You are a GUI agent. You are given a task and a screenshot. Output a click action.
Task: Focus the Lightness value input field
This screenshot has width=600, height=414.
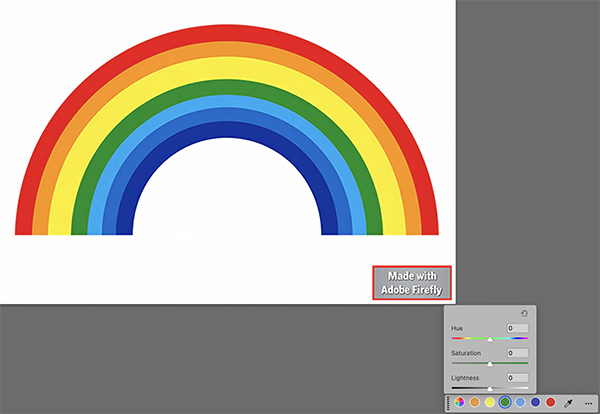(x=518, y=378)
